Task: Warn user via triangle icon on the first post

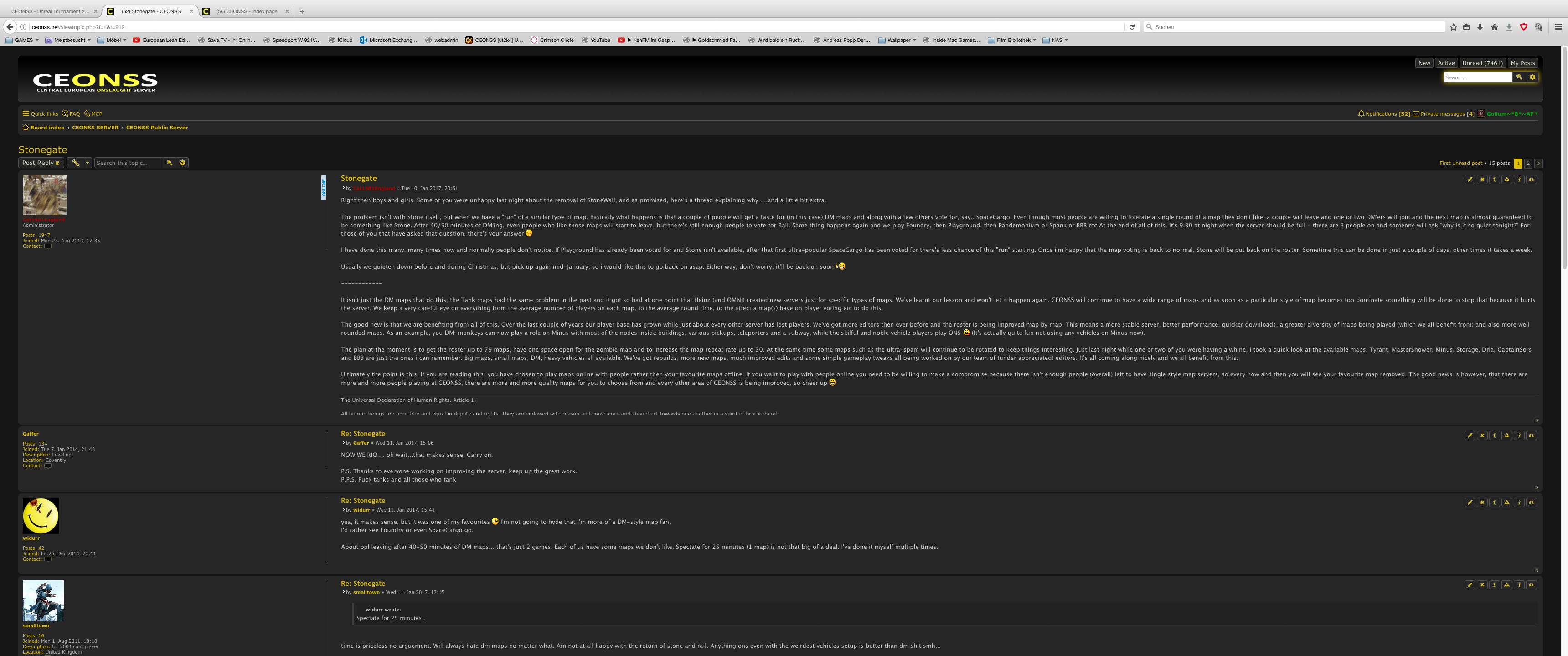Action: click(1506, 179)
